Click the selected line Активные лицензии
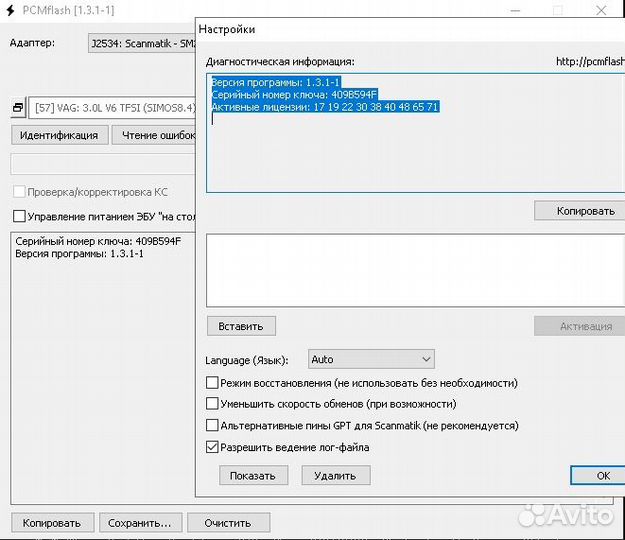625x540 pixels. [x=325, y=107]
